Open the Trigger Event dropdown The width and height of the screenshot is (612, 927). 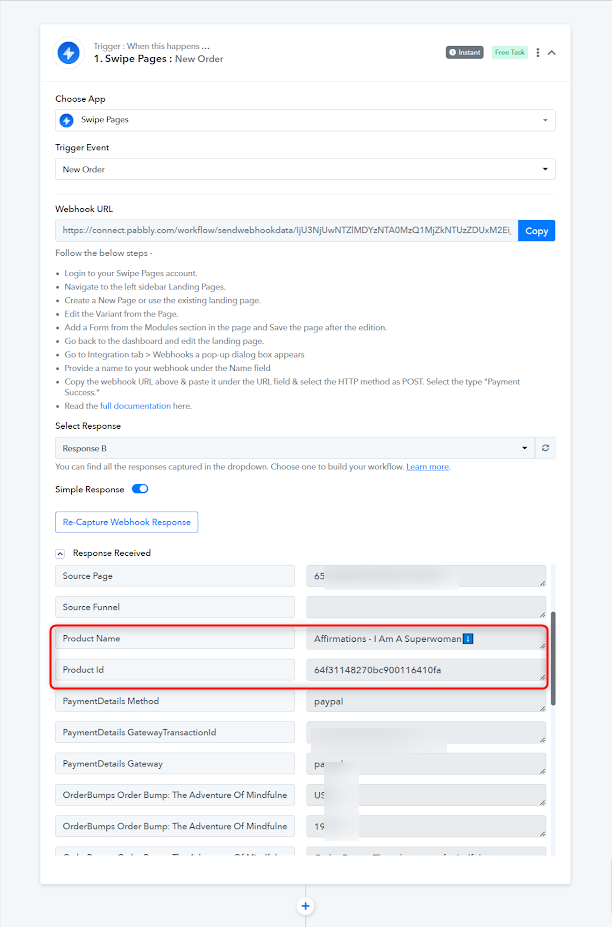305,169
